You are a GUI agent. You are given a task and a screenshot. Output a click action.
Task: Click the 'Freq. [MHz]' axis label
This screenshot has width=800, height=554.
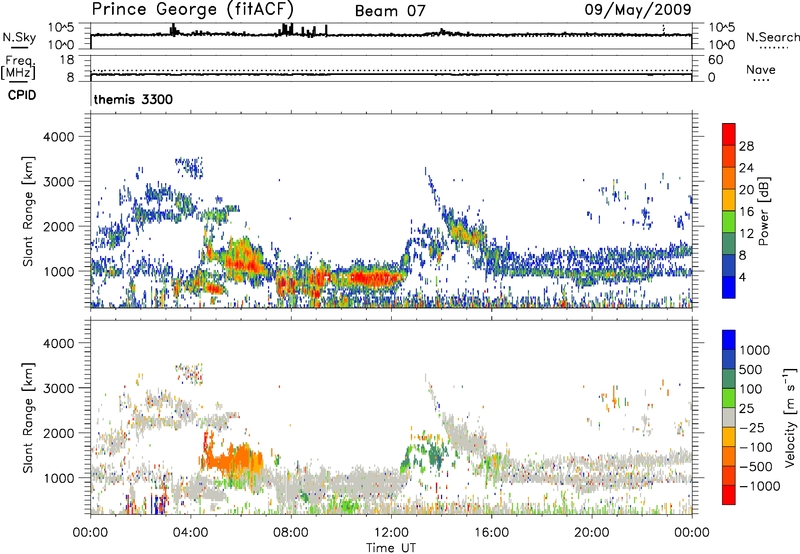coord(19,67)
